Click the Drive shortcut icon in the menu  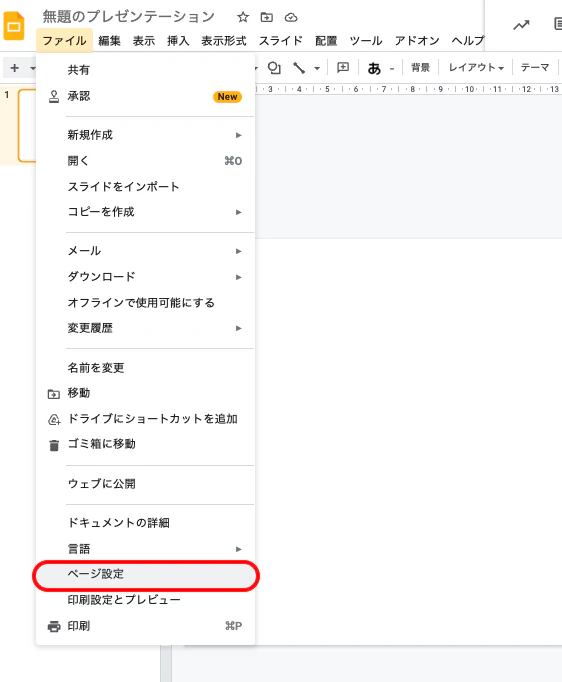pos(54,420)
